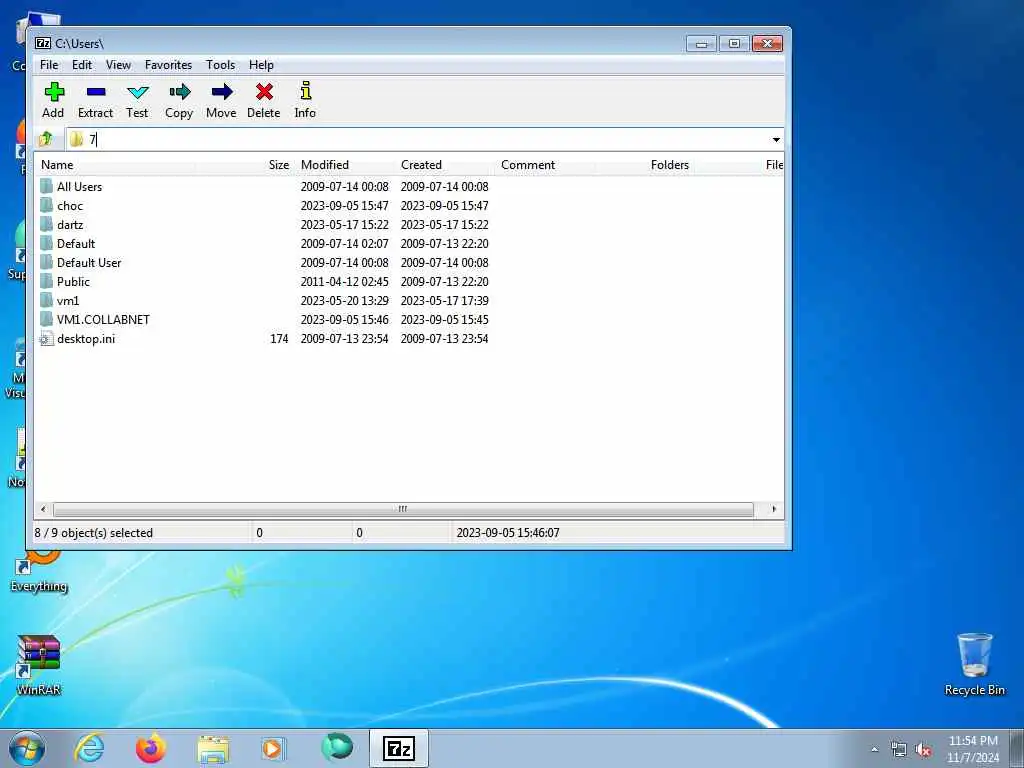Select the desktop.ini file icon
Viewport: 1024px width, 768px height.
click(46, 338)
